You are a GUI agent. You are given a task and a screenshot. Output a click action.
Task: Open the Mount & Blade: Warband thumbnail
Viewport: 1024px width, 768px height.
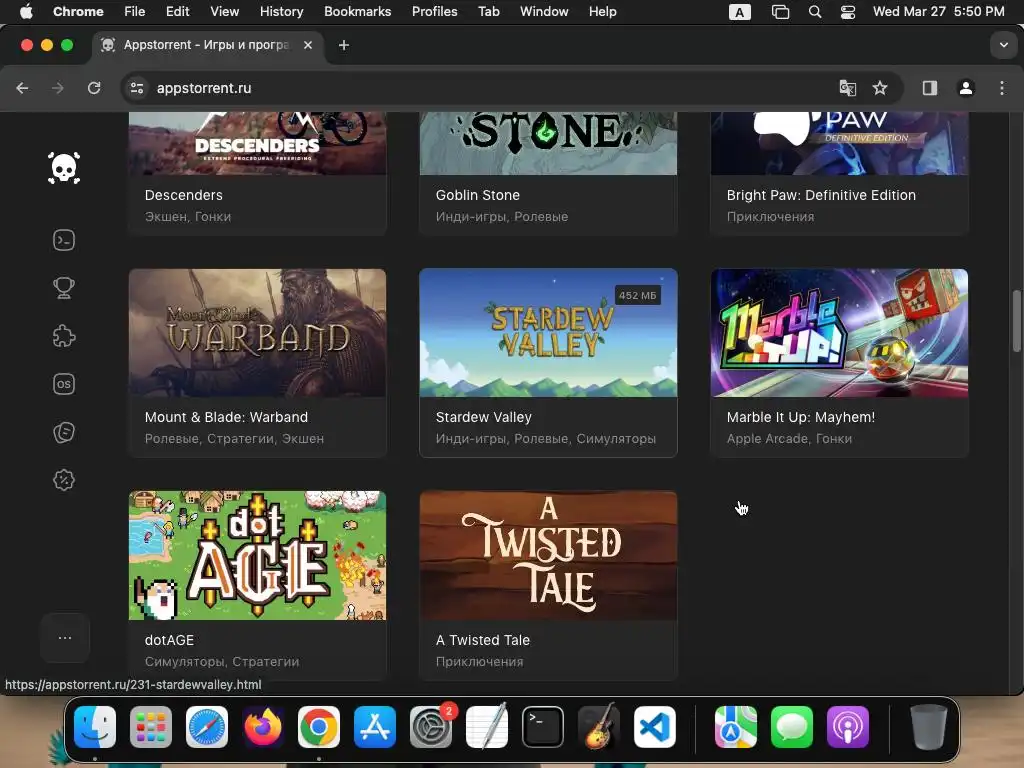pyautogui.click(x=257, y=333)
